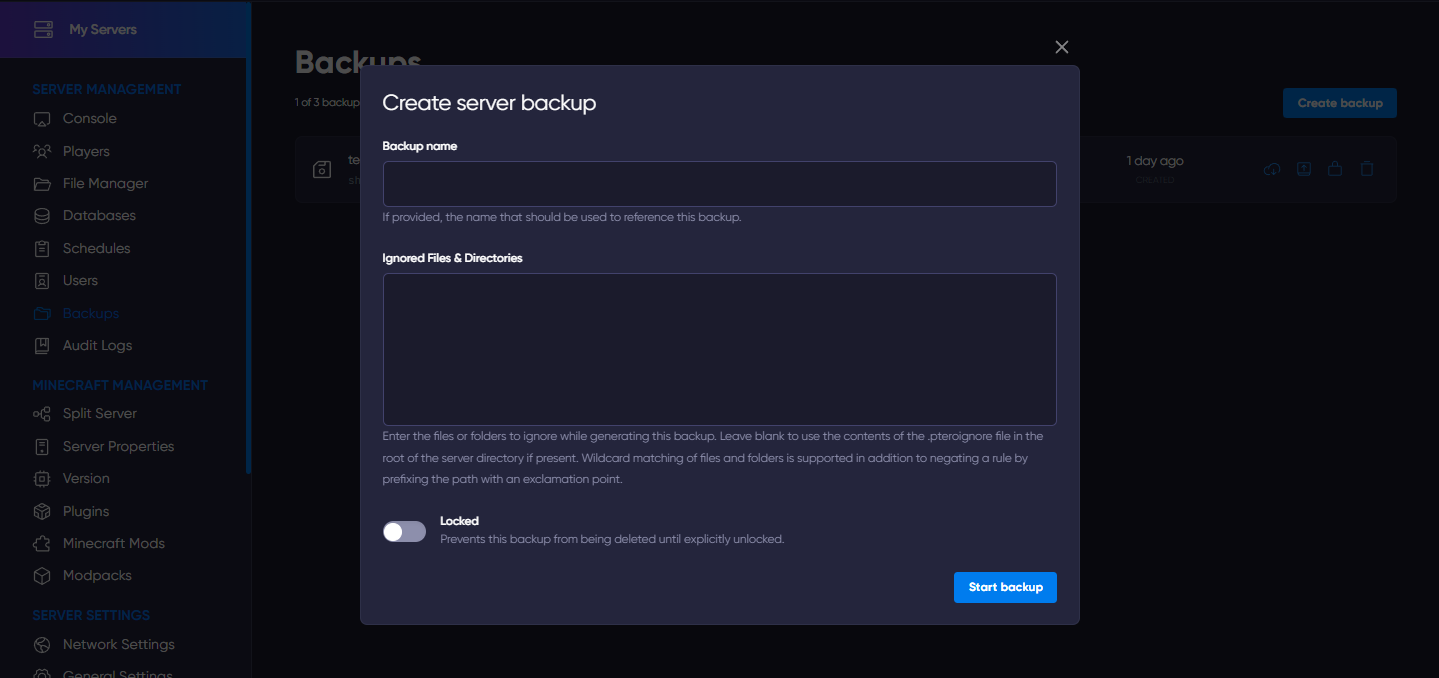This screenshot has height=678, width=1439.
Task: Click into Ignored Files & Directories textarea
Action: 719,349
